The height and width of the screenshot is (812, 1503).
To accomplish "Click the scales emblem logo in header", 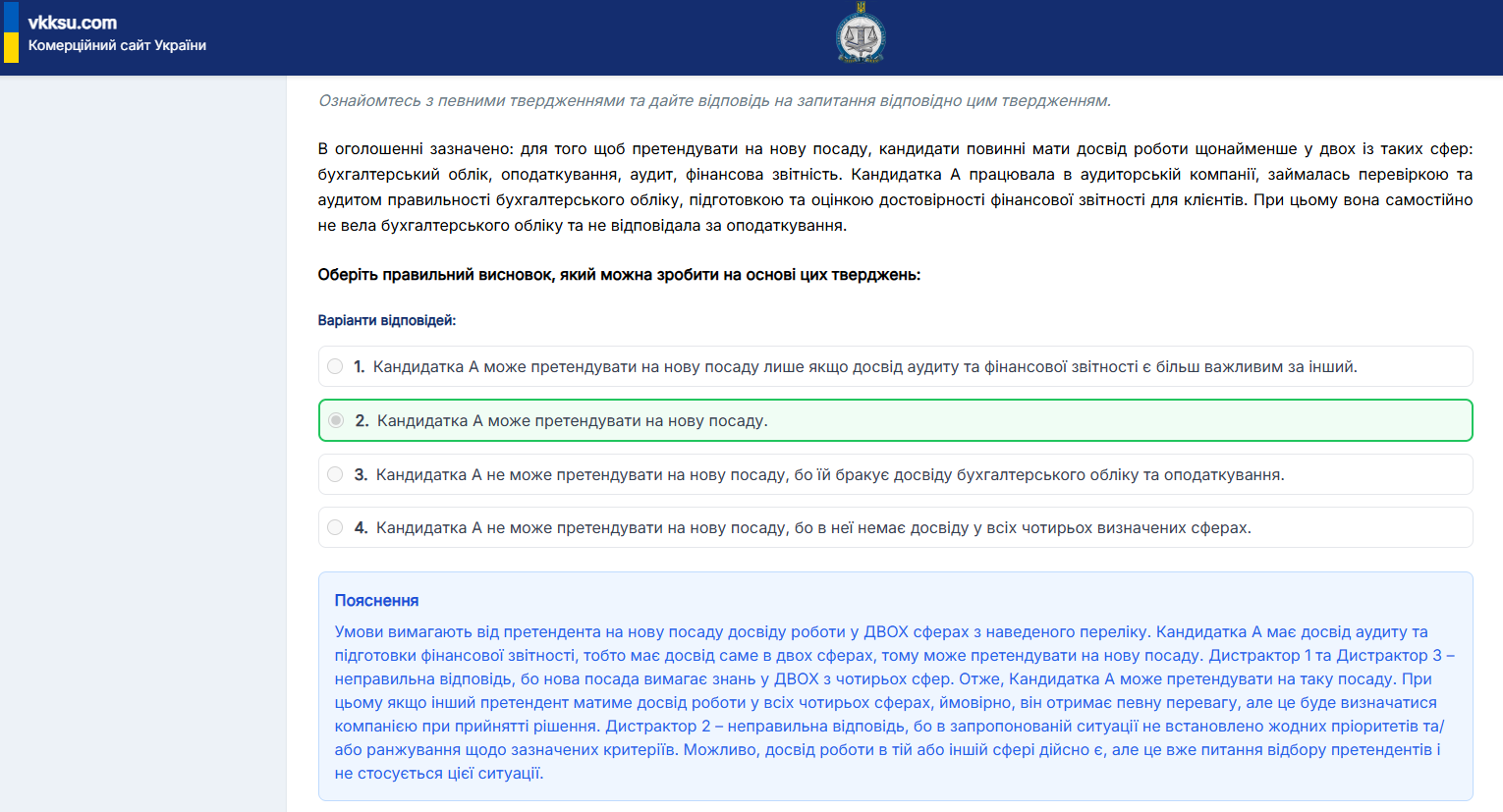I will [861, 35].
